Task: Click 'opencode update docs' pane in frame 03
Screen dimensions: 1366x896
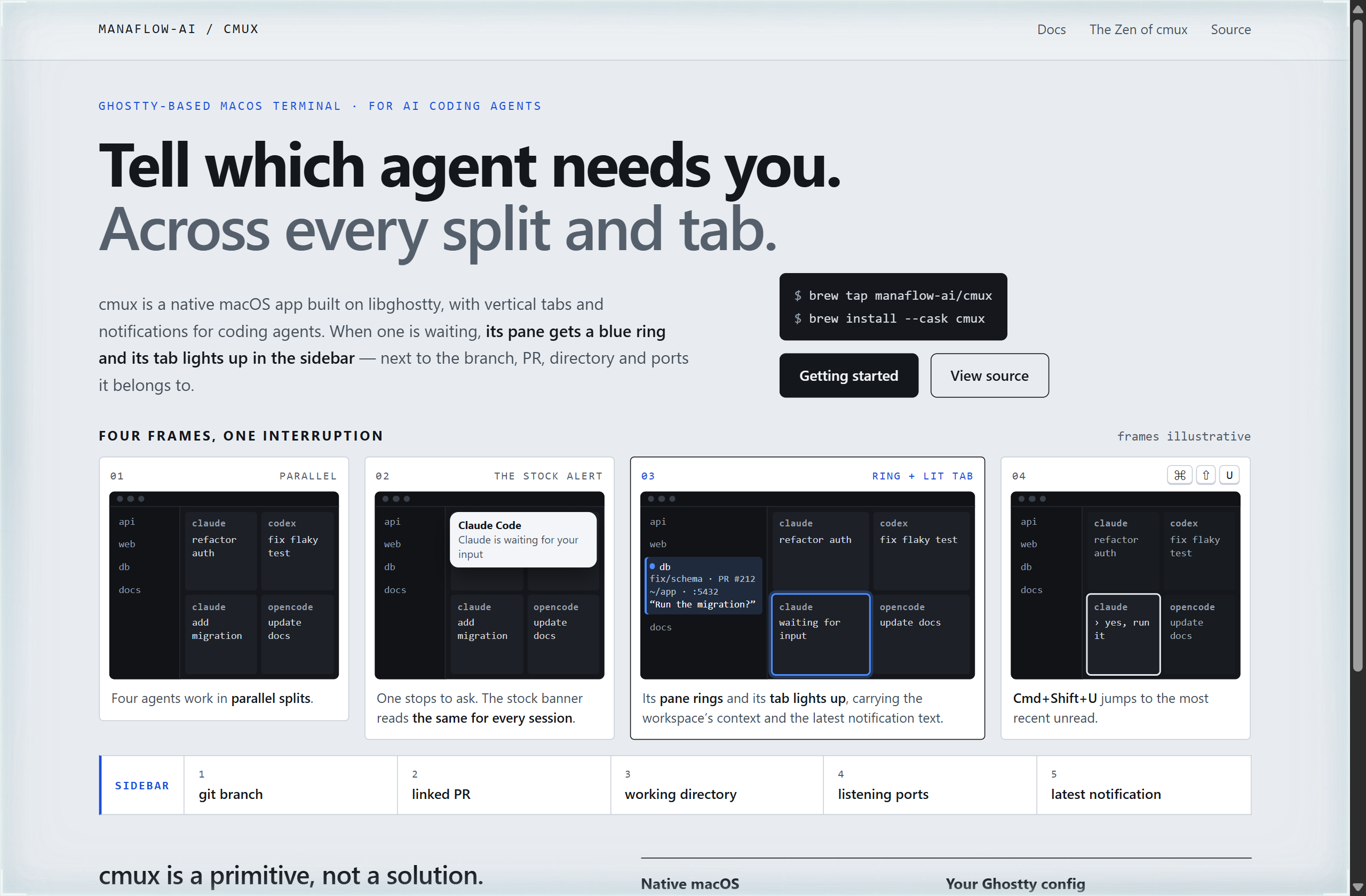Action: pyautogui.click(x=920, y=634)
